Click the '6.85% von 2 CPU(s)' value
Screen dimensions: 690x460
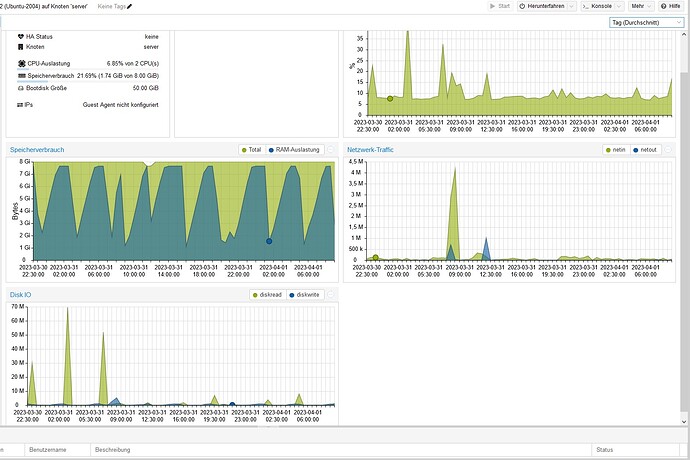pos(132,63)
